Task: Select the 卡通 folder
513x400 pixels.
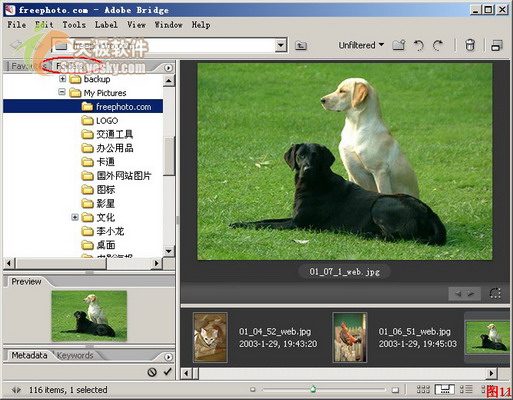Action: pos(98,162)
